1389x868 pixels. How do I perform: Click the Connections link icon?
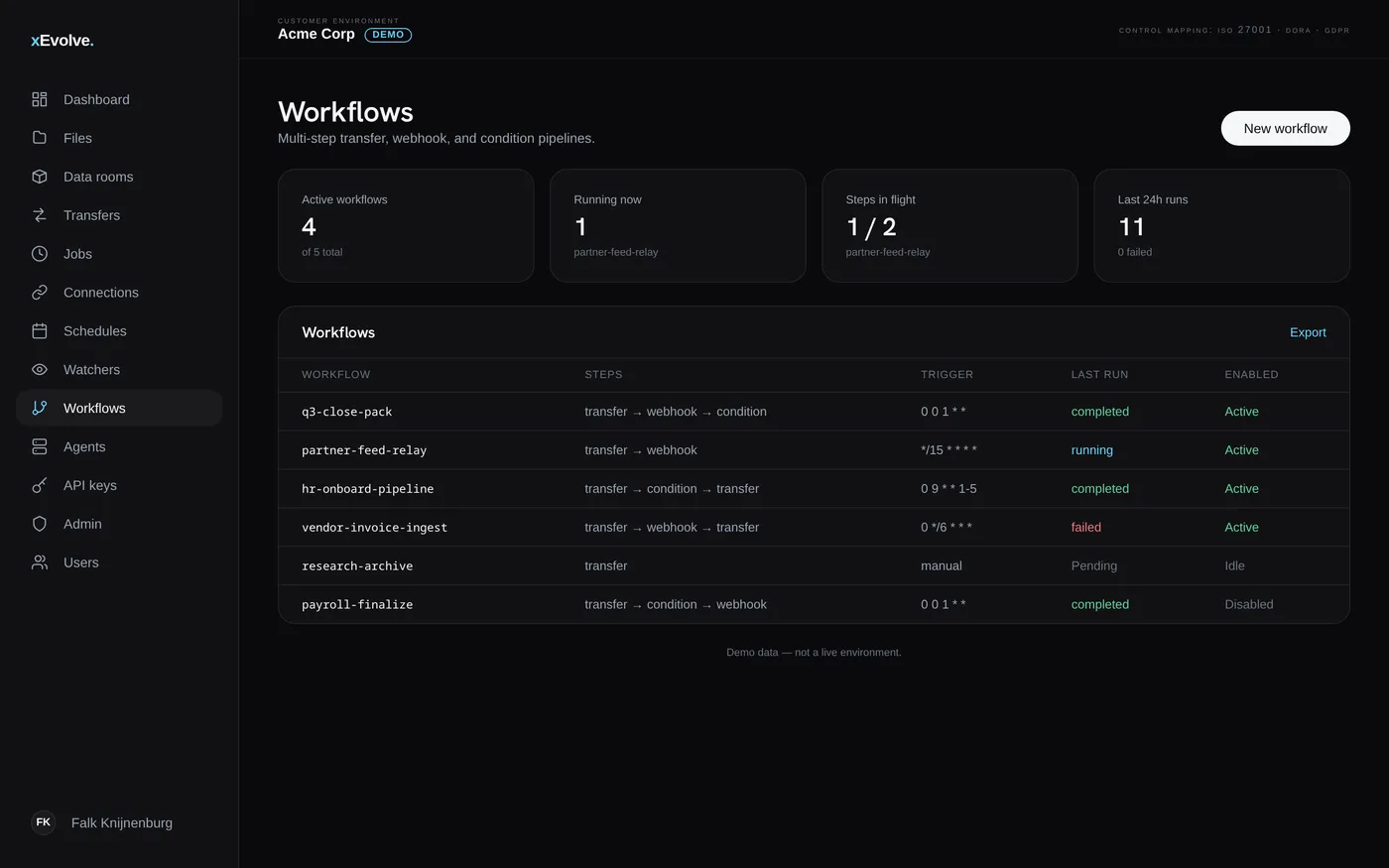(x=40, y=293)
